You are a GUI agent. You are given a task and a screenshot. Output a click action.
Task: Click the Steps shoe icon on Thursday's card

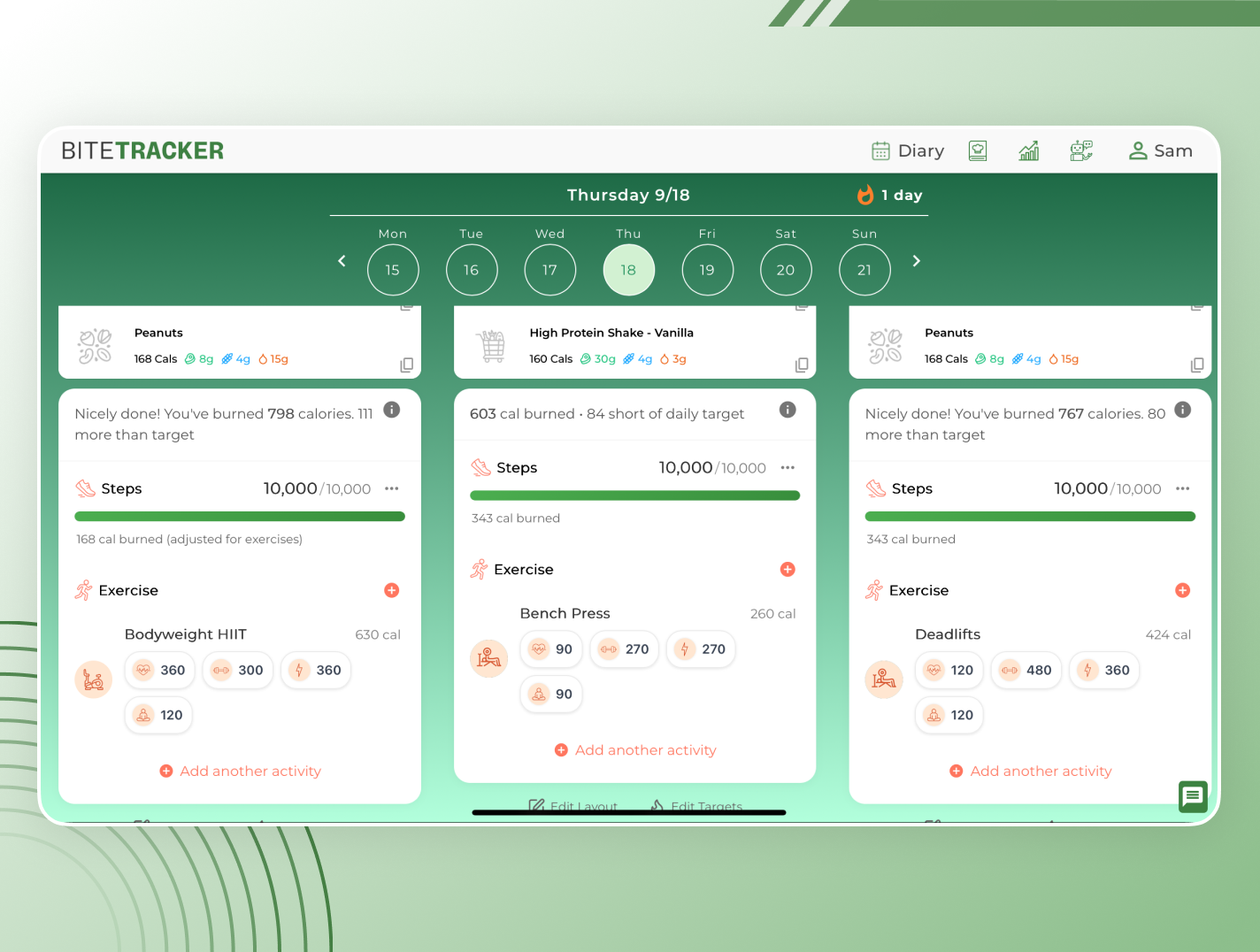[x=481, y=467]
